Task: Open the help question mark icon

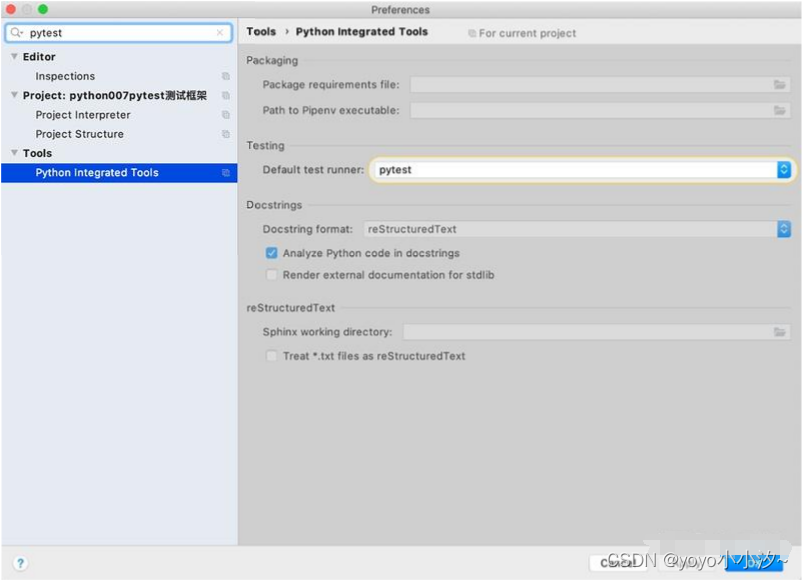Action: coord(20,563)
